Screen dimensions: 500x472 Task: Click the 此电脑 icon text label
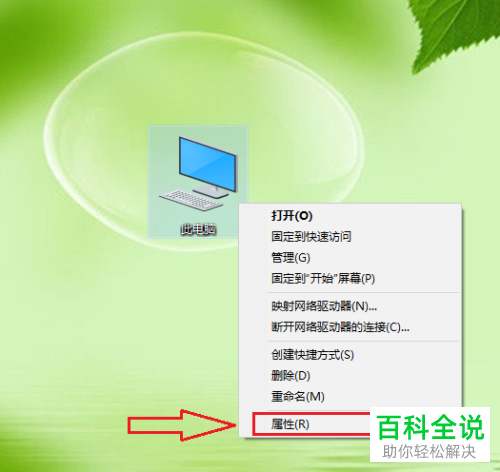199,229
